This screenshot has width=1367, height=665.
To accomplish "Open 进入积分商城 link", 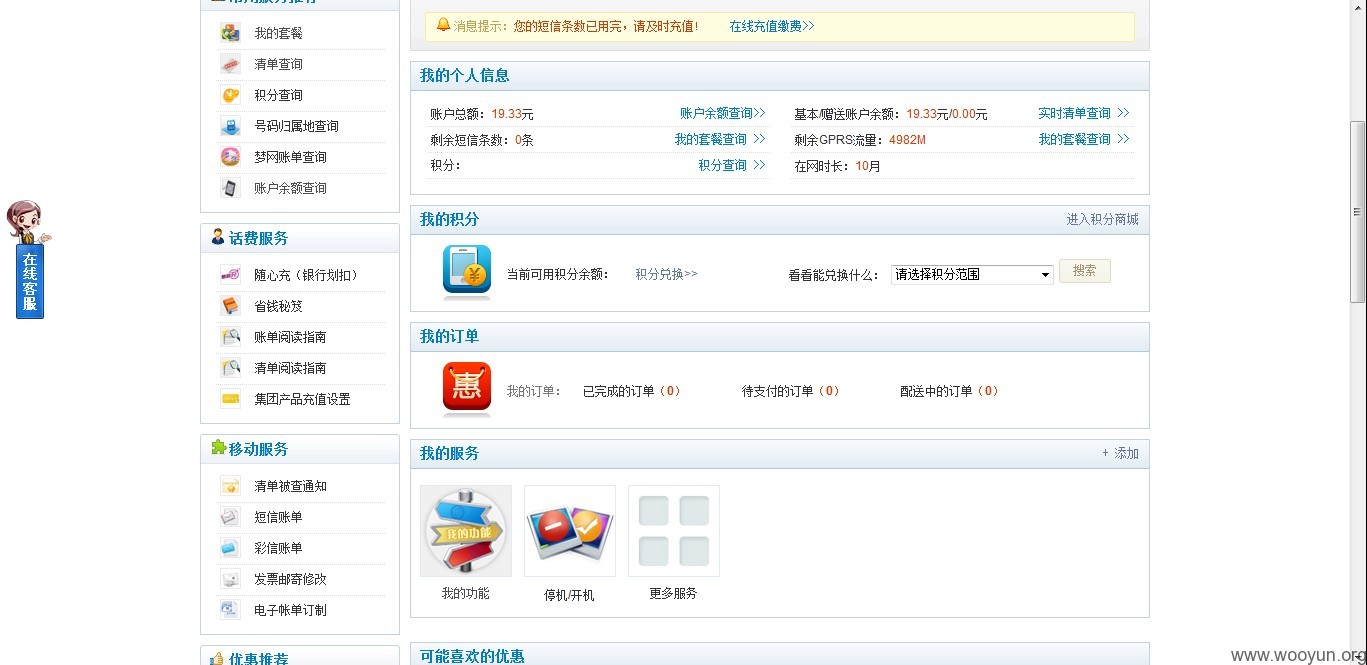I will [1102, 219].
